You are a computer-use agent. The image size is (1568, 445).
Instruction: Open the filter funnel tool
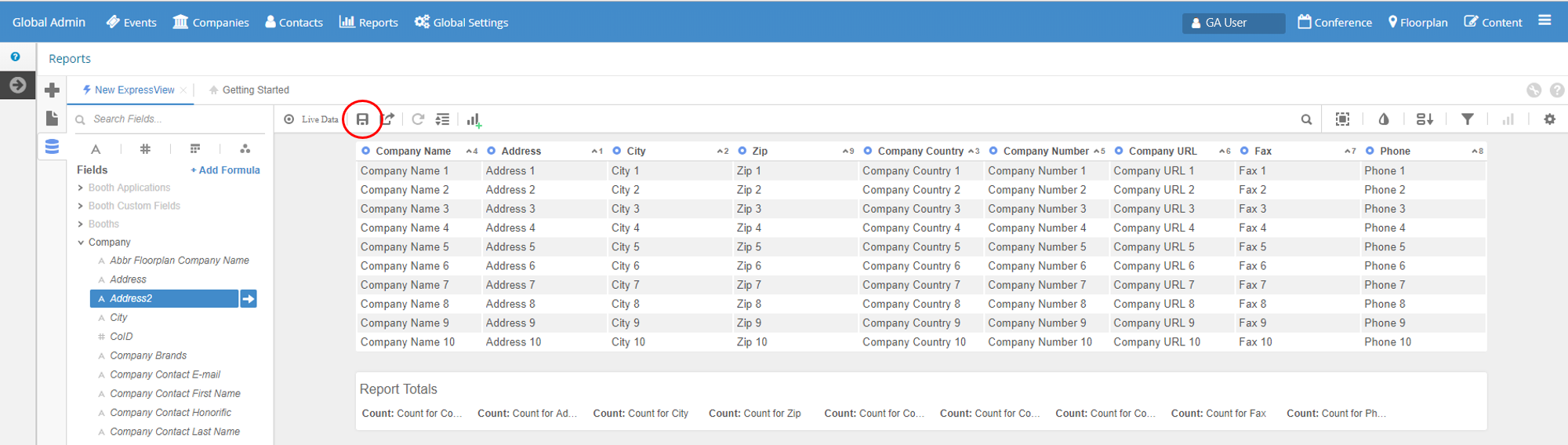pos(1467,119)
